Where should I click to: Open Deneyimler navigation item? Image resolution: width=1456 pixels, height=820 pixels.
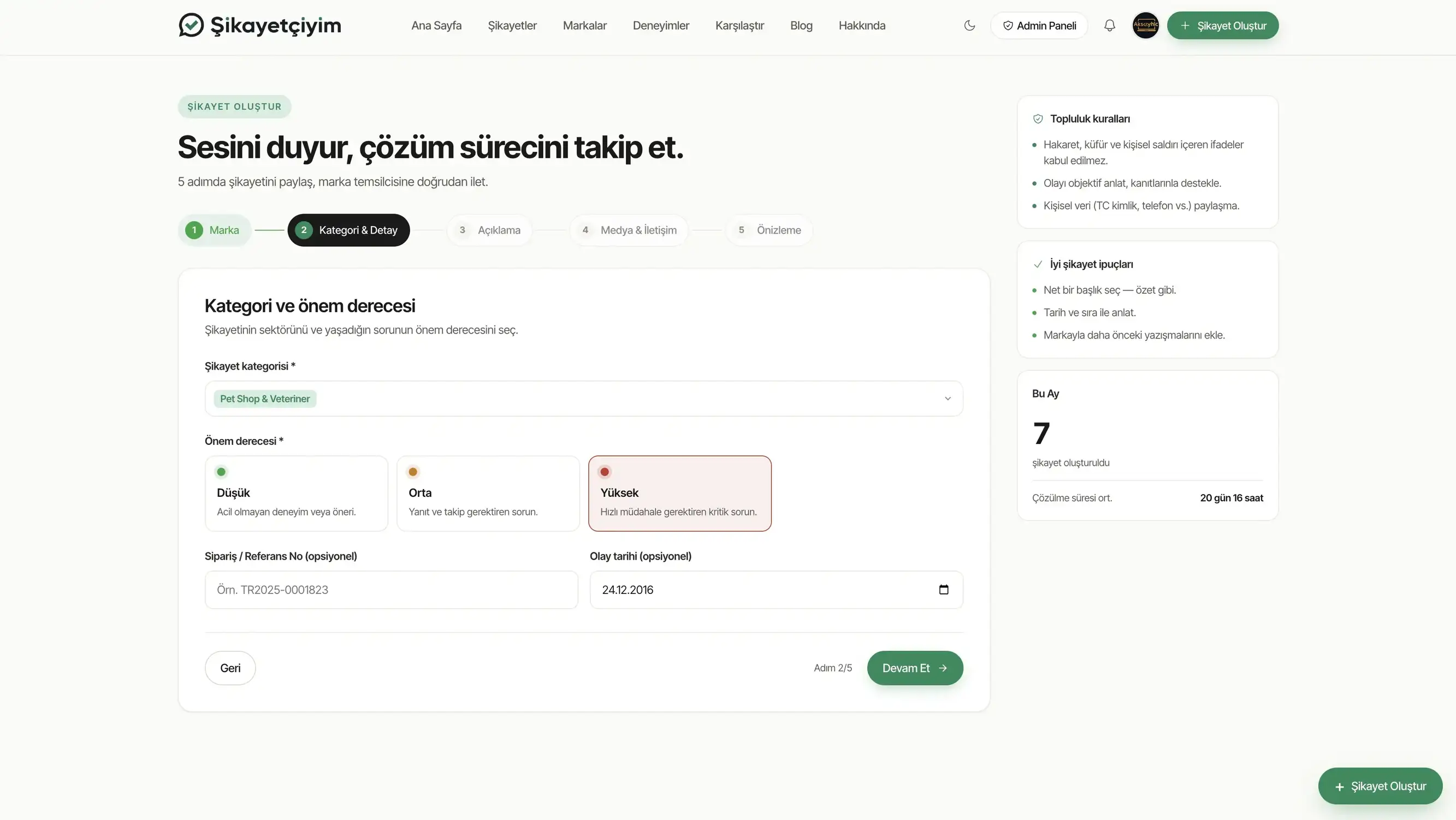click(x=661, y=26)
